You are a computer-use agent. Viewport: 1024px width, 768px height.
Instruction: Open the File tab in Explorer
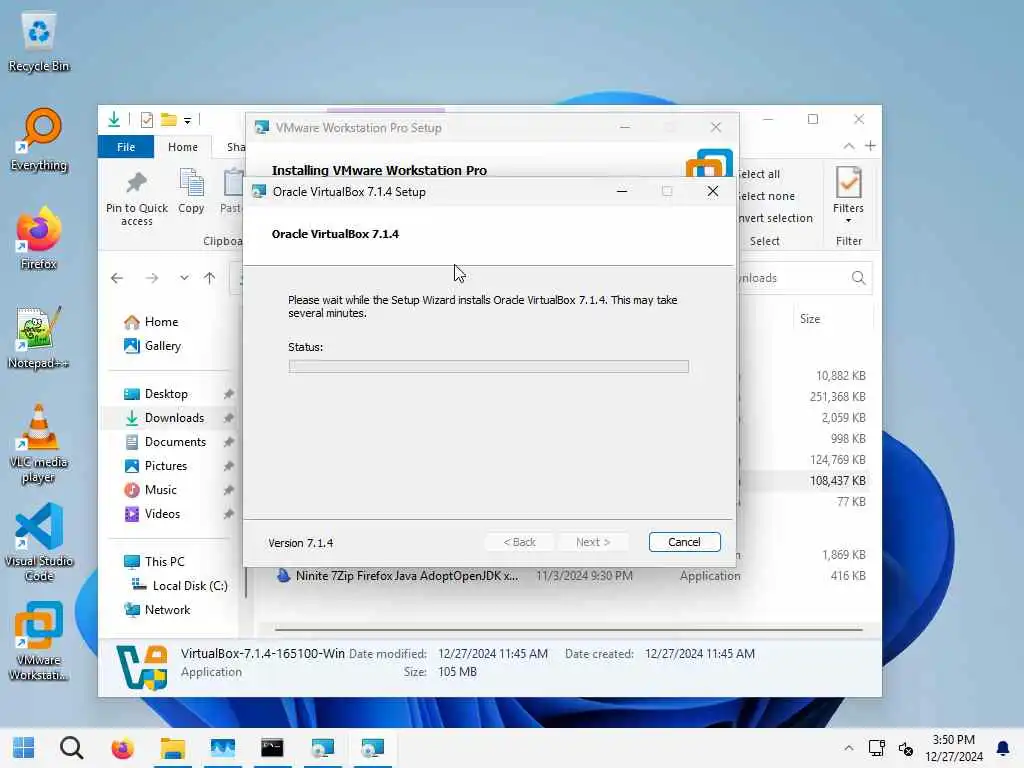126,147
